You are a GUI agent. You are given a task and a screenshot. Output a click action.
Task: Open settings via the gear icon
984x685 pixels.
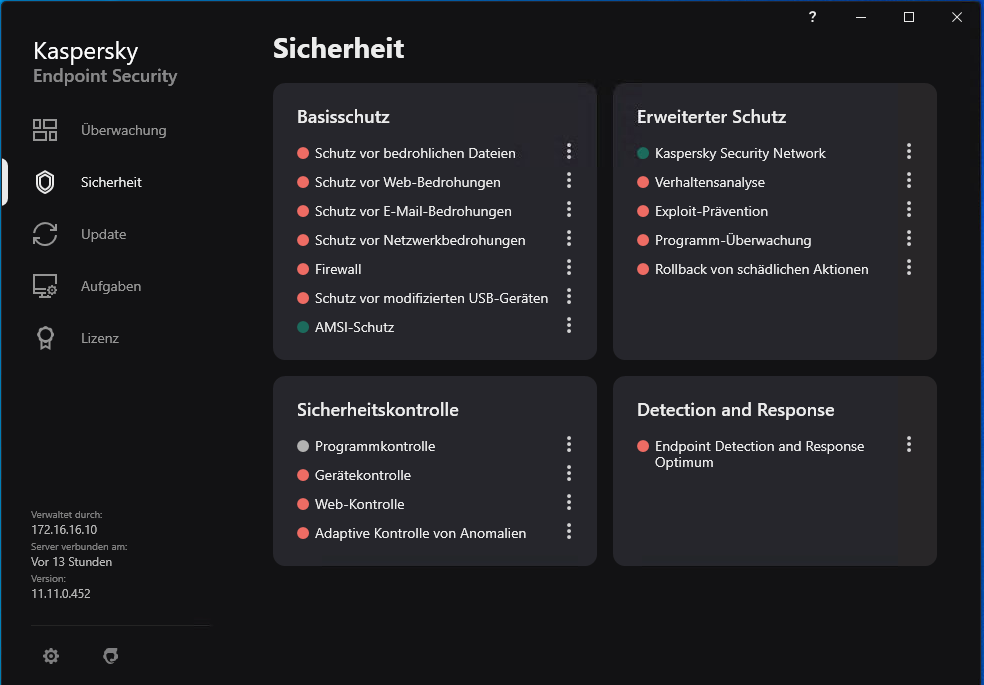click(51, 656)
